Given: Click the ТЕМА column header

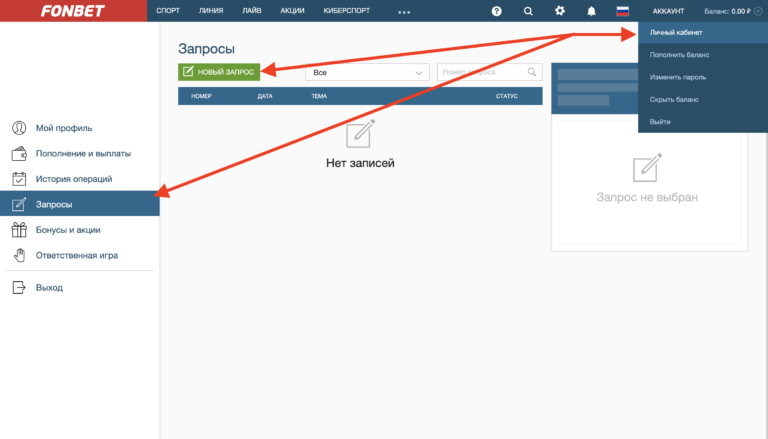Looking at the screenshot, I should [319, 96].
